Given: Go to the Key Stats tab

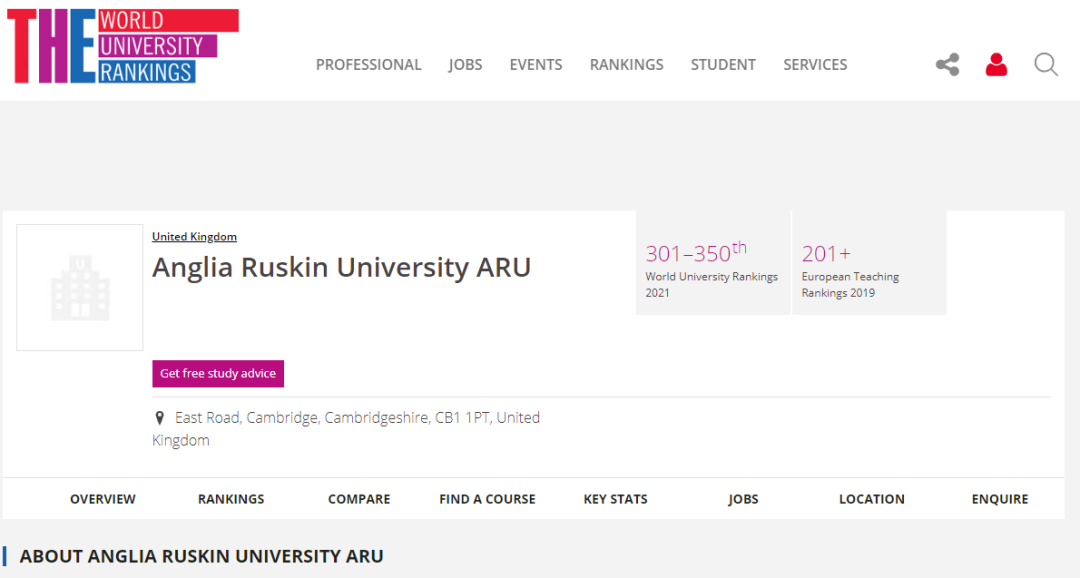Looking at the screenshot, I should click(x=615, y=499).
